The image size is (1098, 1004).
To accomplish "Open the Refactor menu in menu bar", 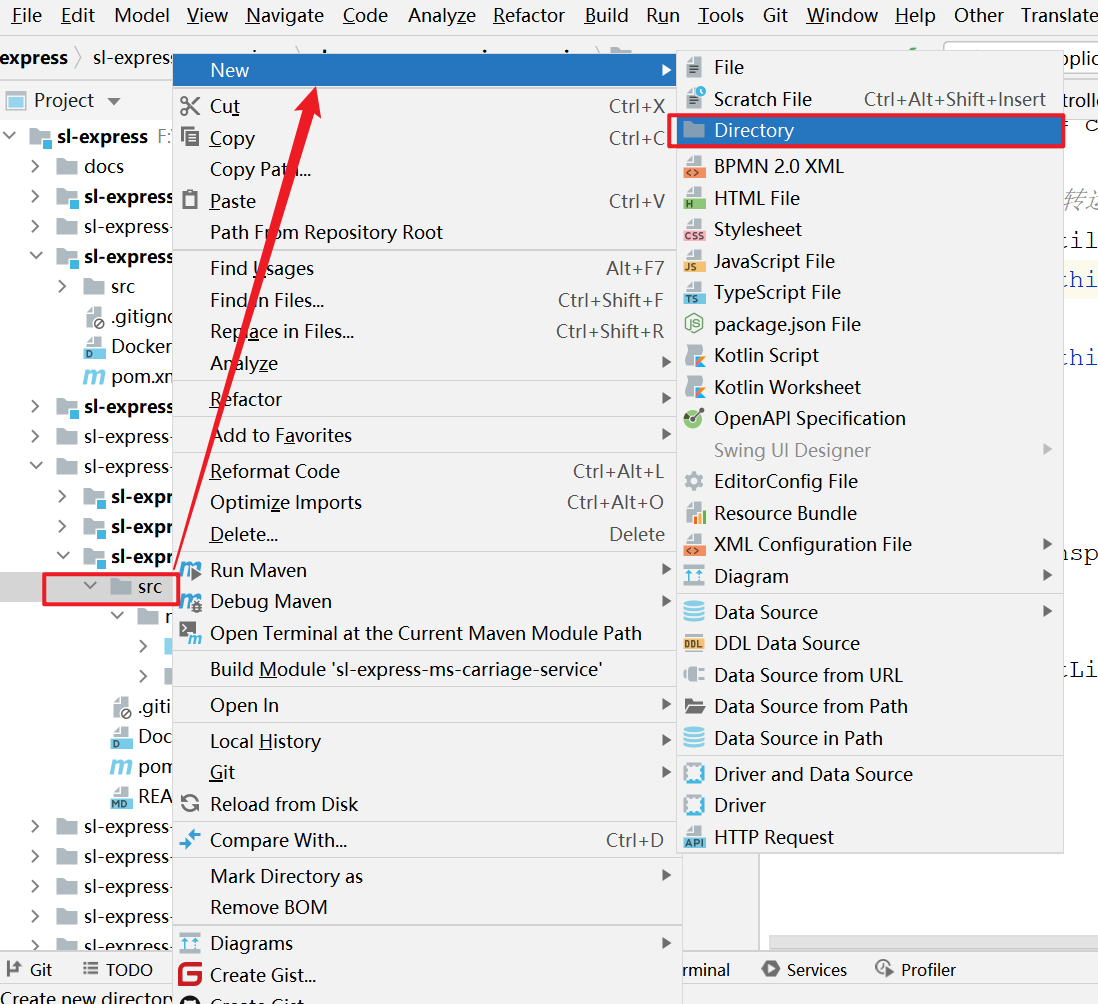I will pyautogui.click(x=529, y=15).
